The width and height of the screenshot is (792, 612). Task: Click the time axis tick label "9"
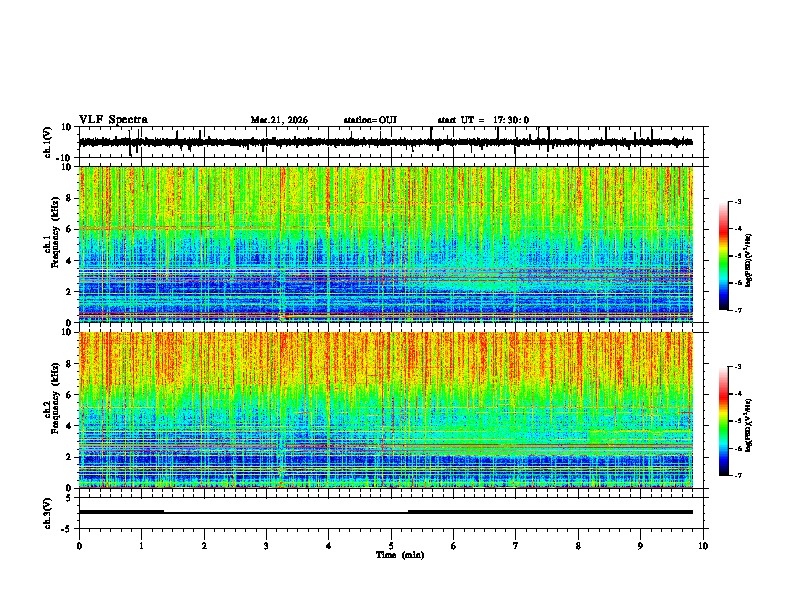pyautogui.click(x=640, y=546)
